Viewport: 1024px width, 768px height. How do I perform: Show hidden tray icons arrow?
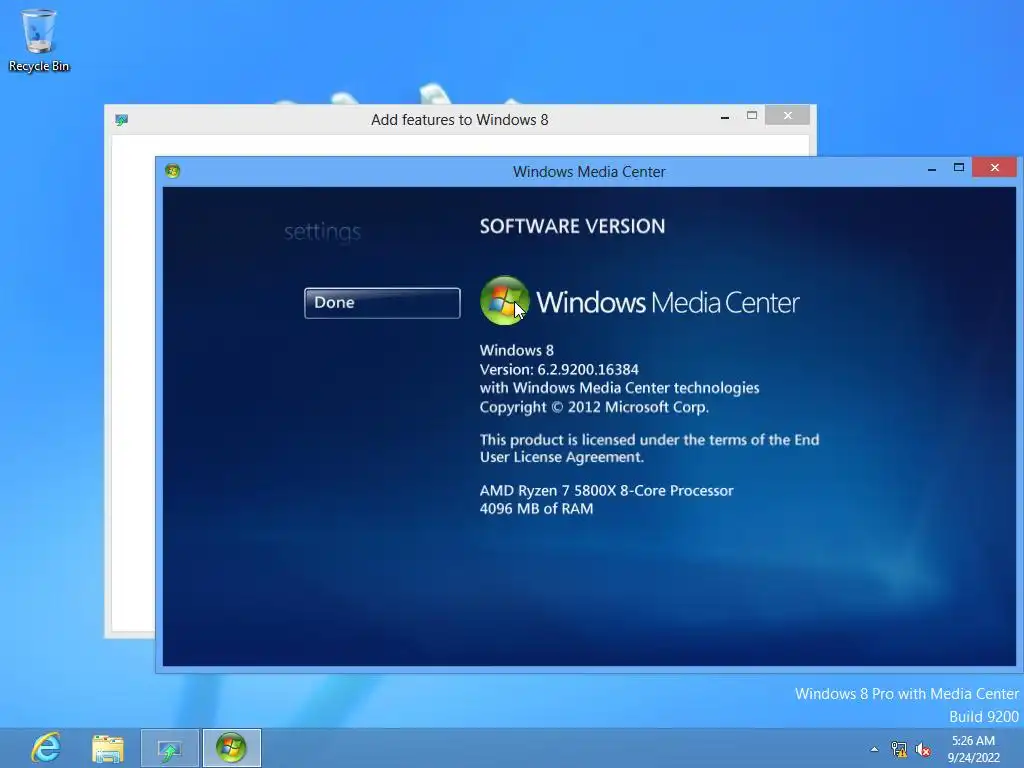click(874, 749)
